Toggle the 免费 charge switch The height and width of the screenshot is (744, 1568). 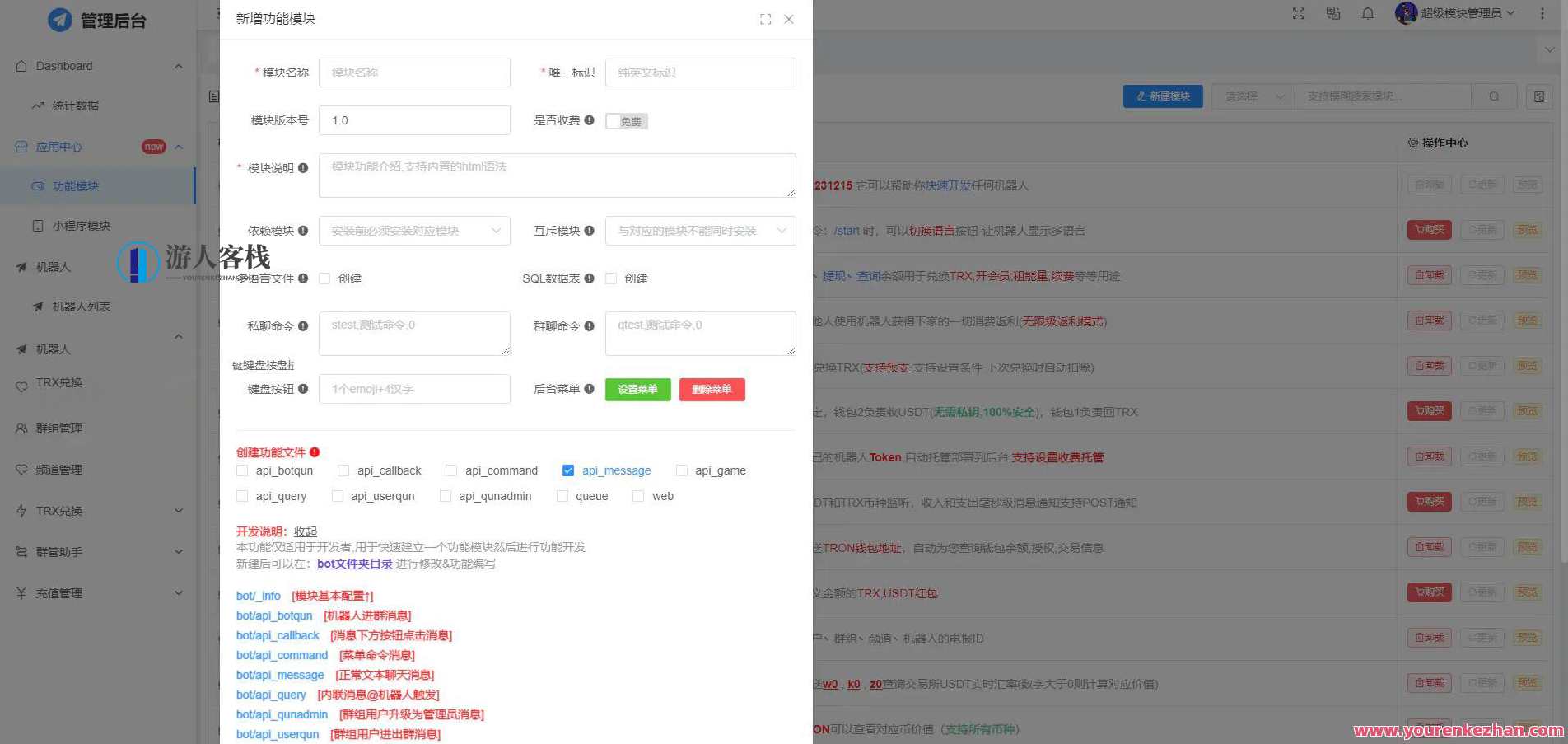(626, 121)
